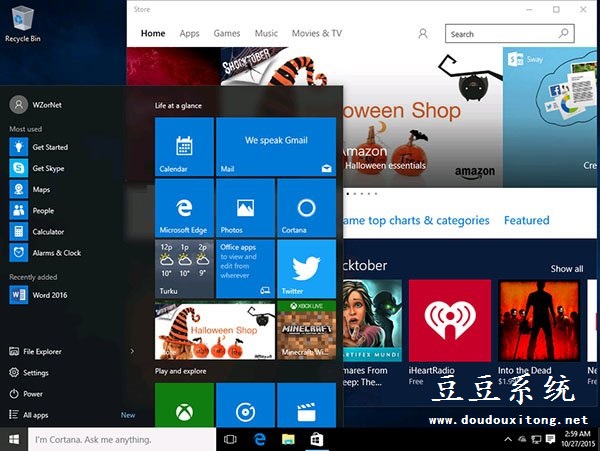Open File Explorer from Start menu
This screenshot has height=451, width=600.
[x=35, y=351]
